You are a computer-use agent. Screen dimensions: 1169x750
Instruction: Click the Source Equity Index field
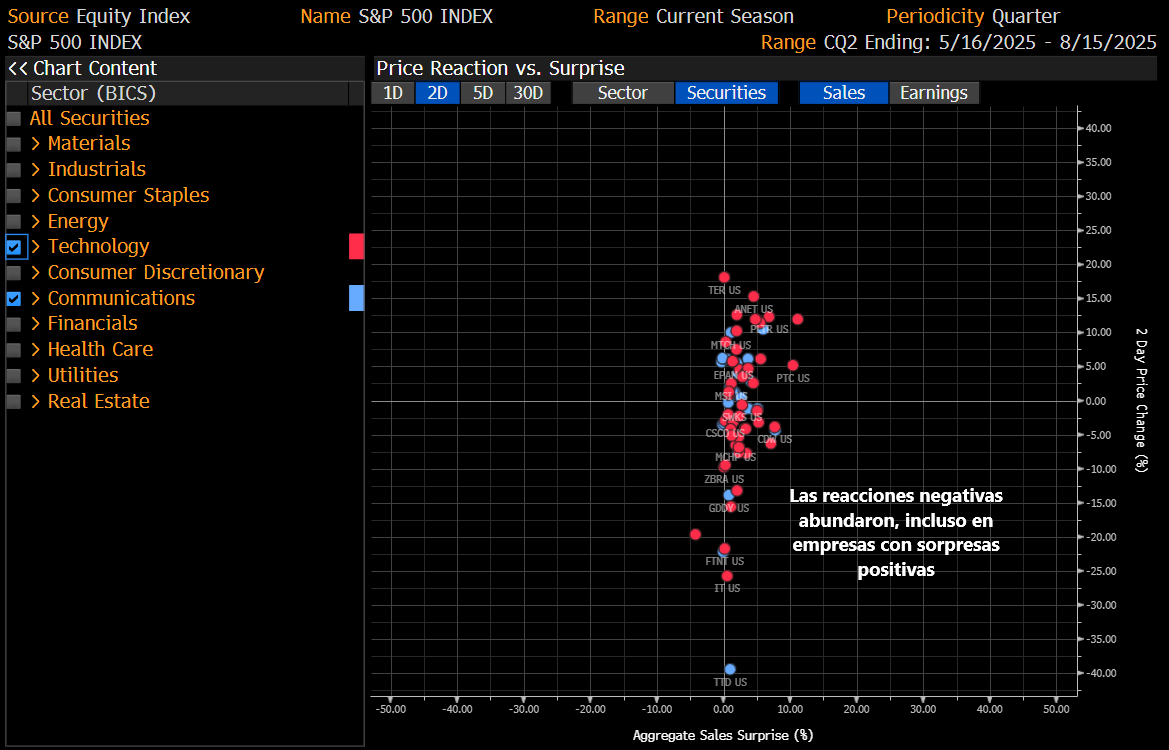pyautogui.click(x=99, y=16)
